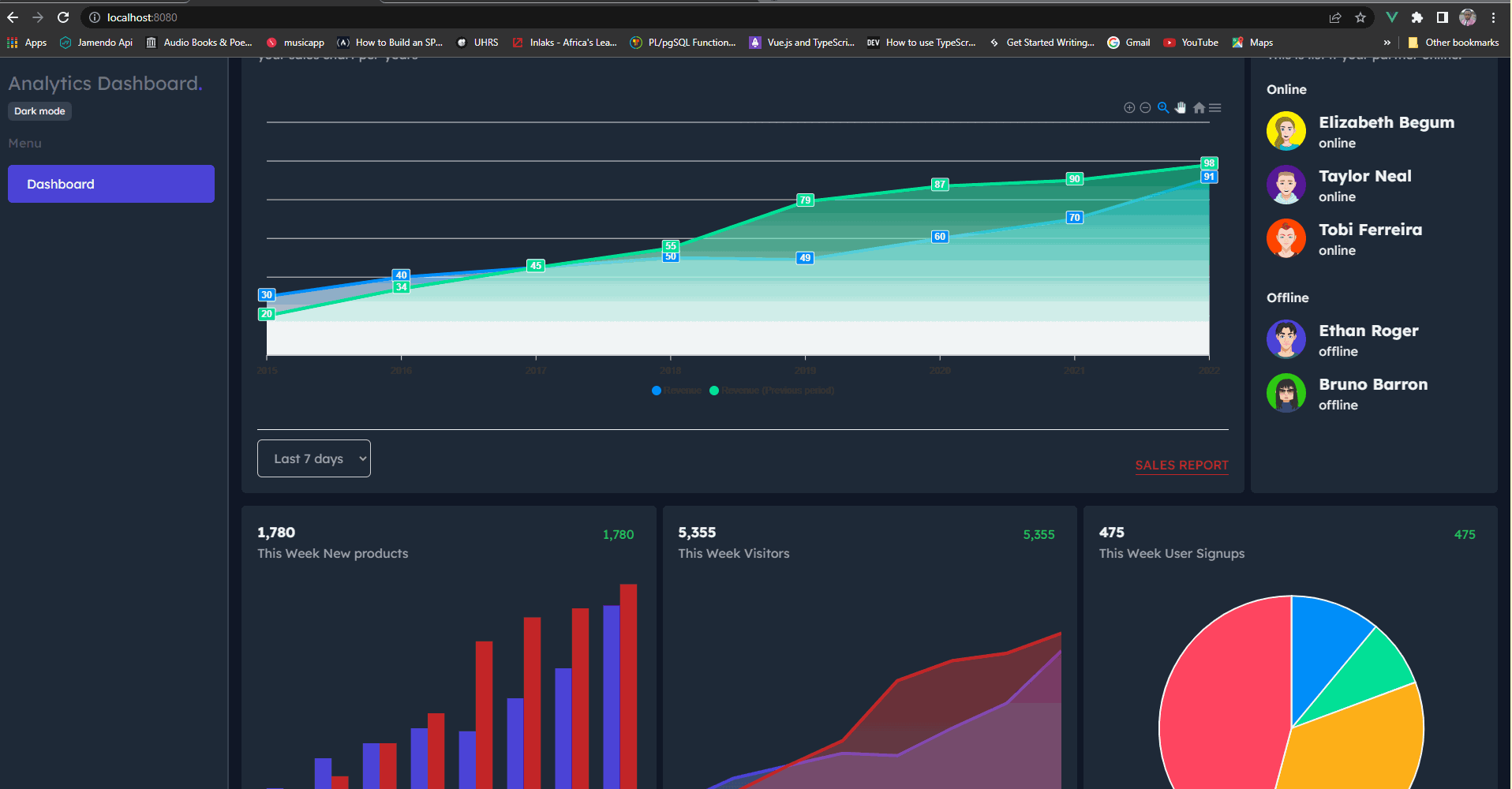The width and height of the screenshot is (1512, 789).
Task: Select the Dashboard menu item
Action: tap(111, 184)
